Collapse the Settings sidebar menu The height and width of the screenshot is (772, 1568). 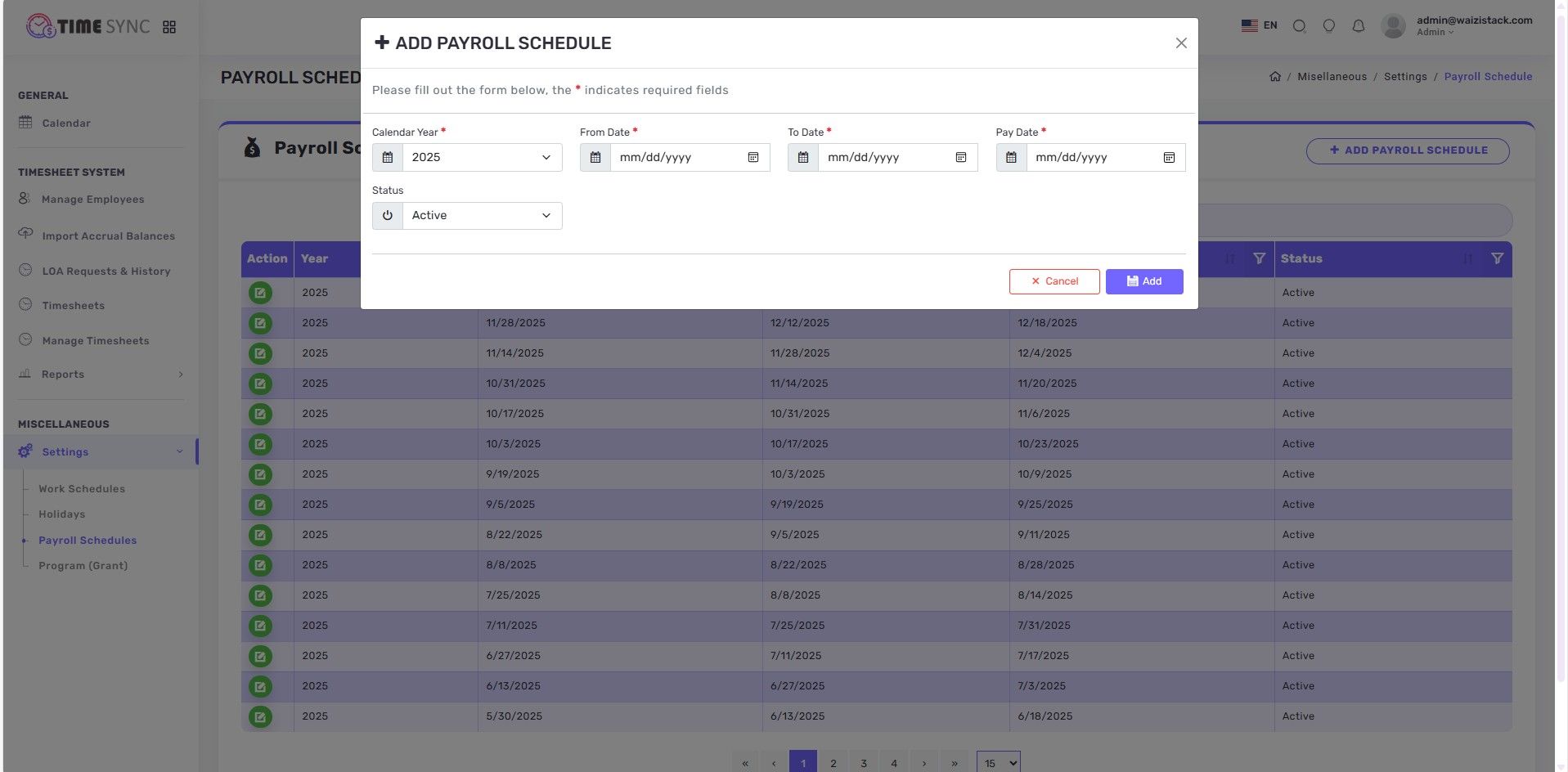click(x=179, y=452)
